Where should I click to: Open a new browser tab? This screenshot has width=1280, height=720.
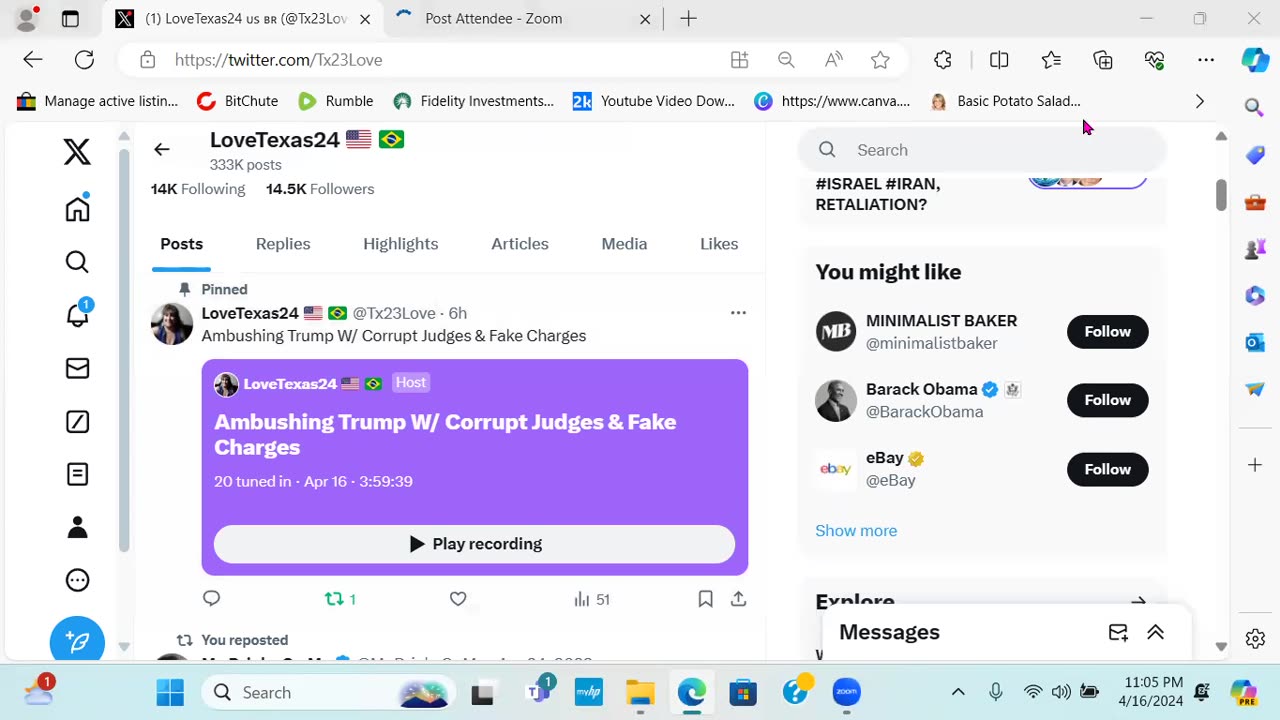click(688, 19)
